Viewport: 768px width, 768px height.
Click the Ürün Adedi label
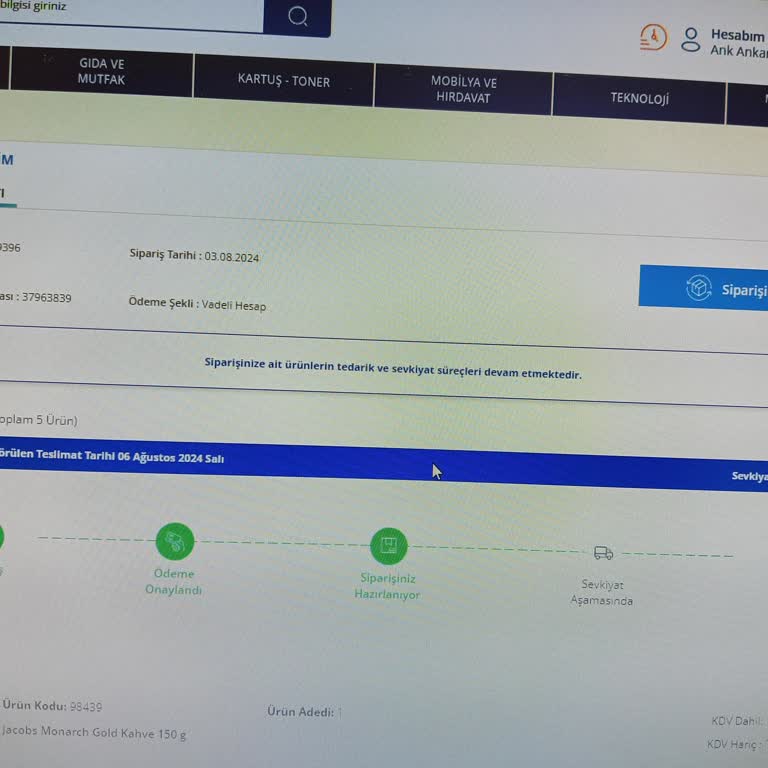pos(300,712)
